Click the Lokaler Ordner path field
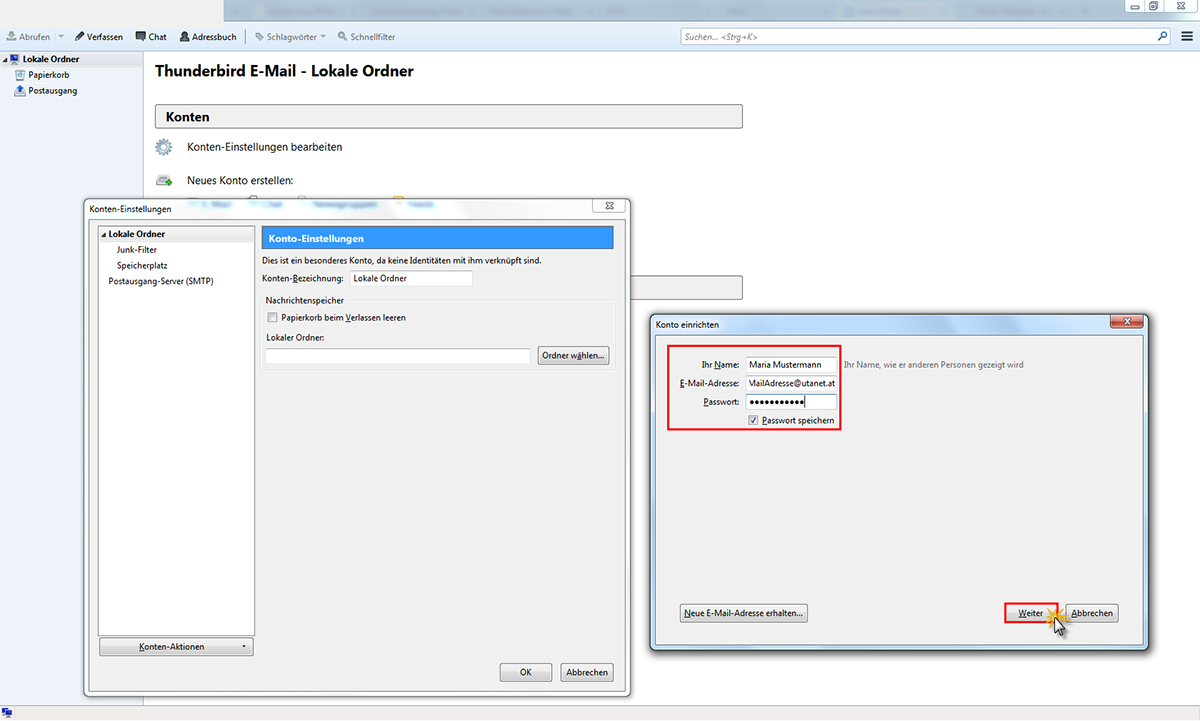 [398, 356]
